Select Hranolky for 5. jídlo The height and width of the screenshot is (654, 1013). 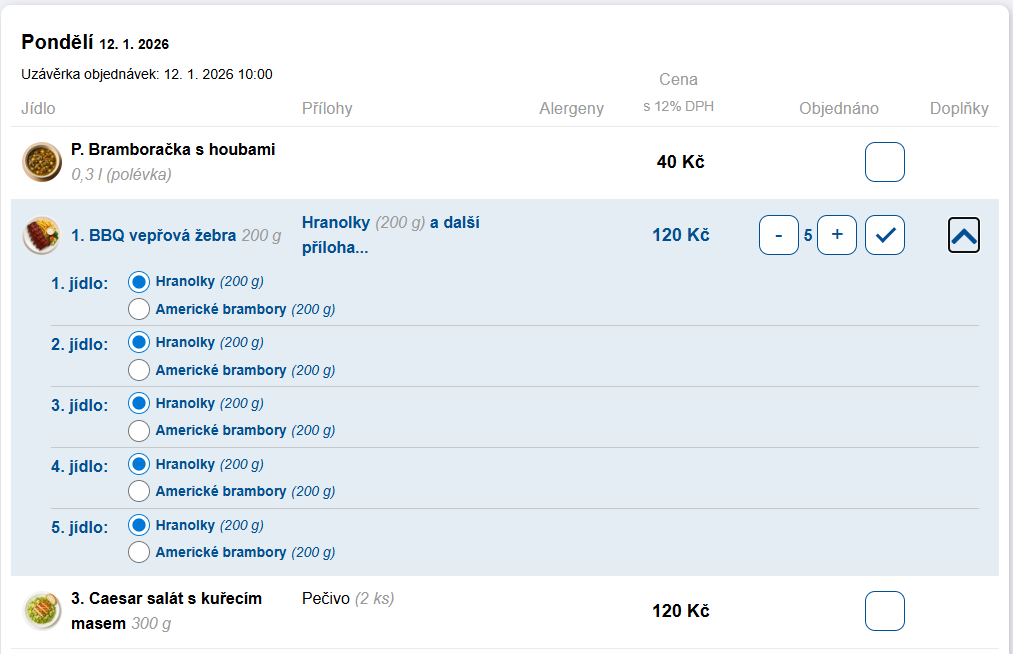coord(140,525)
